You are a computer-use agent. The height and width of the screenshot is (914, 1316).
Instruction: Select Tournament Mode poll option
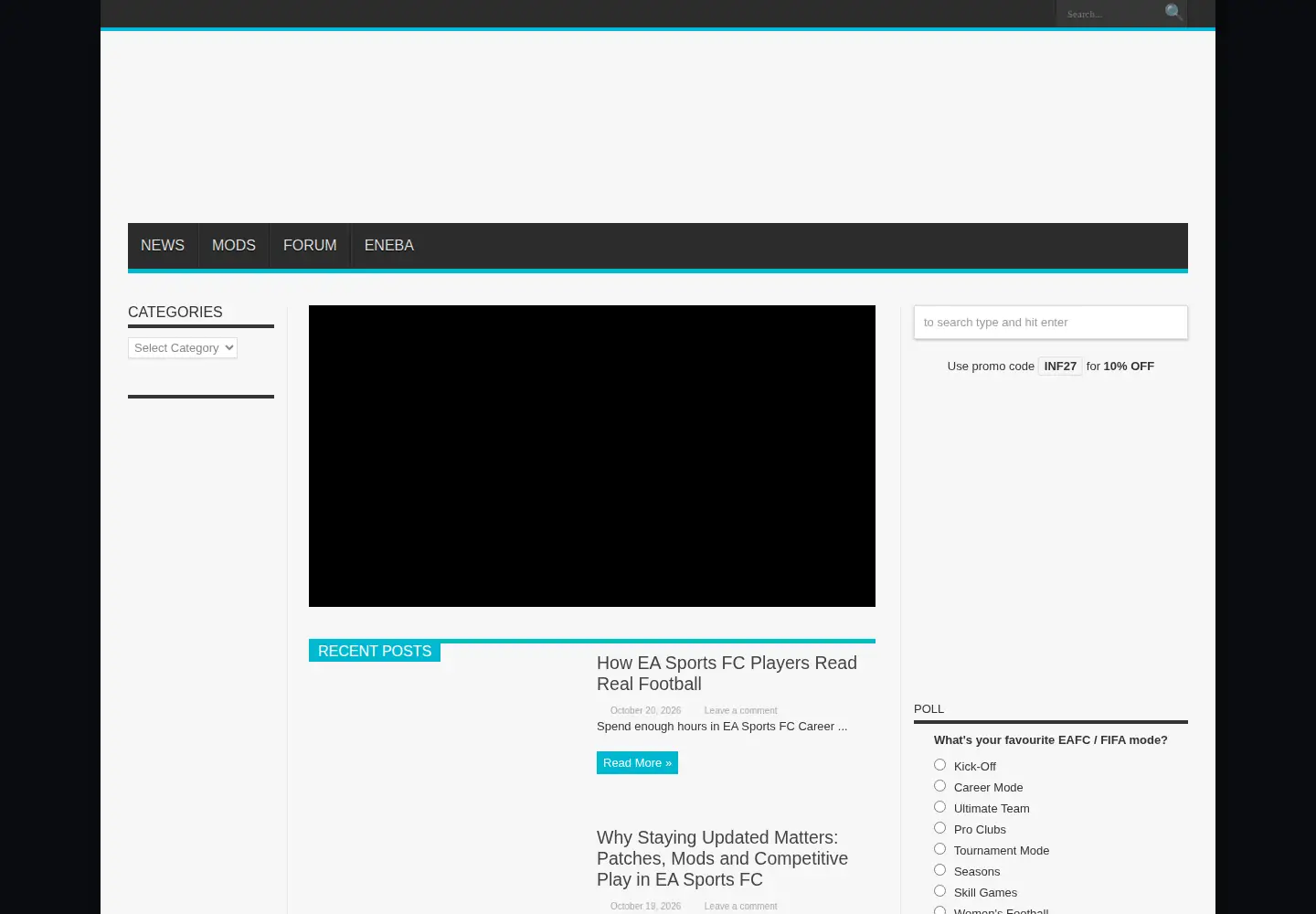click(x=939, y=849)
